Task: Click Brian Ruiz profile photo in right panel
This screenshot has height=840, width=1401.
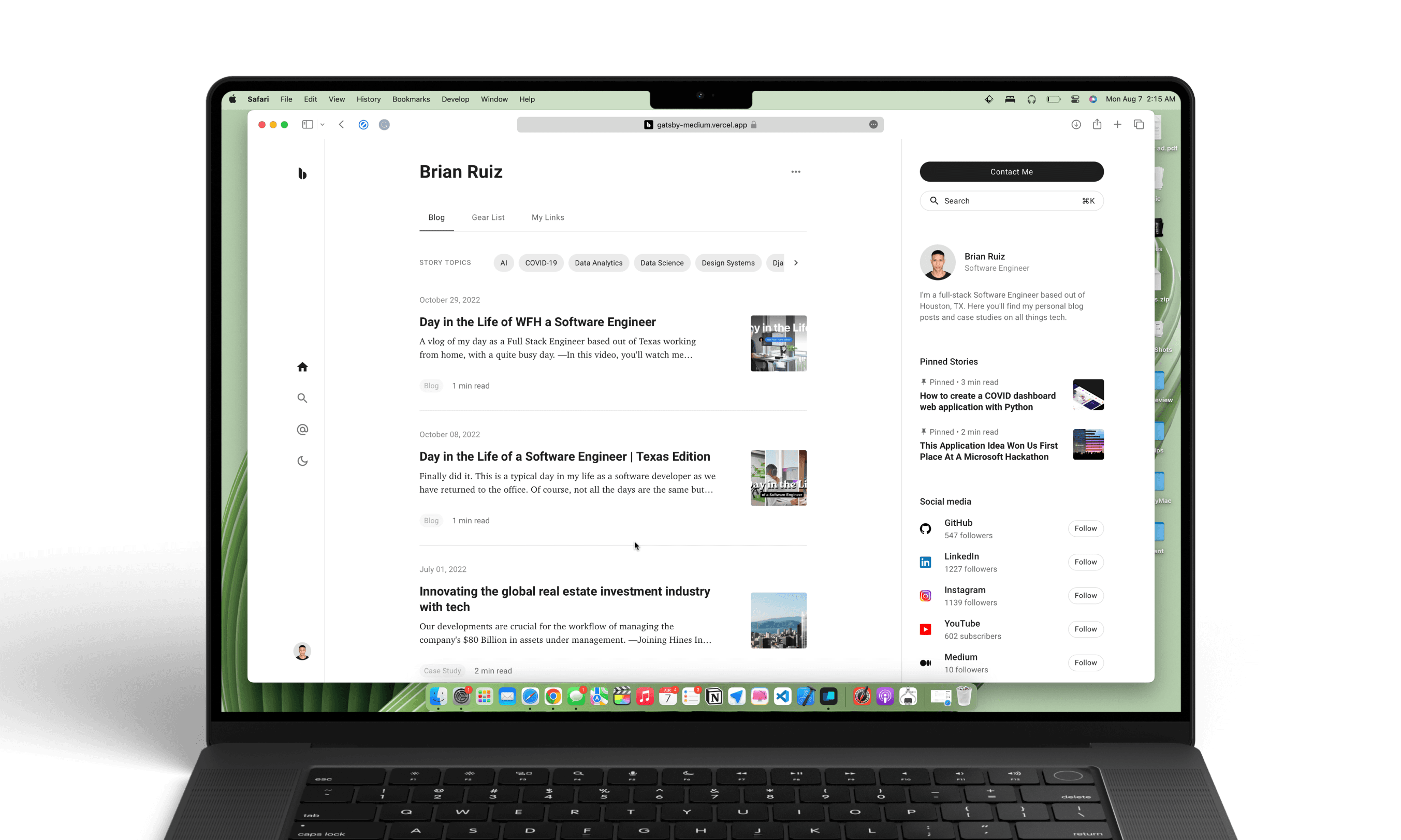Action: 938,262
